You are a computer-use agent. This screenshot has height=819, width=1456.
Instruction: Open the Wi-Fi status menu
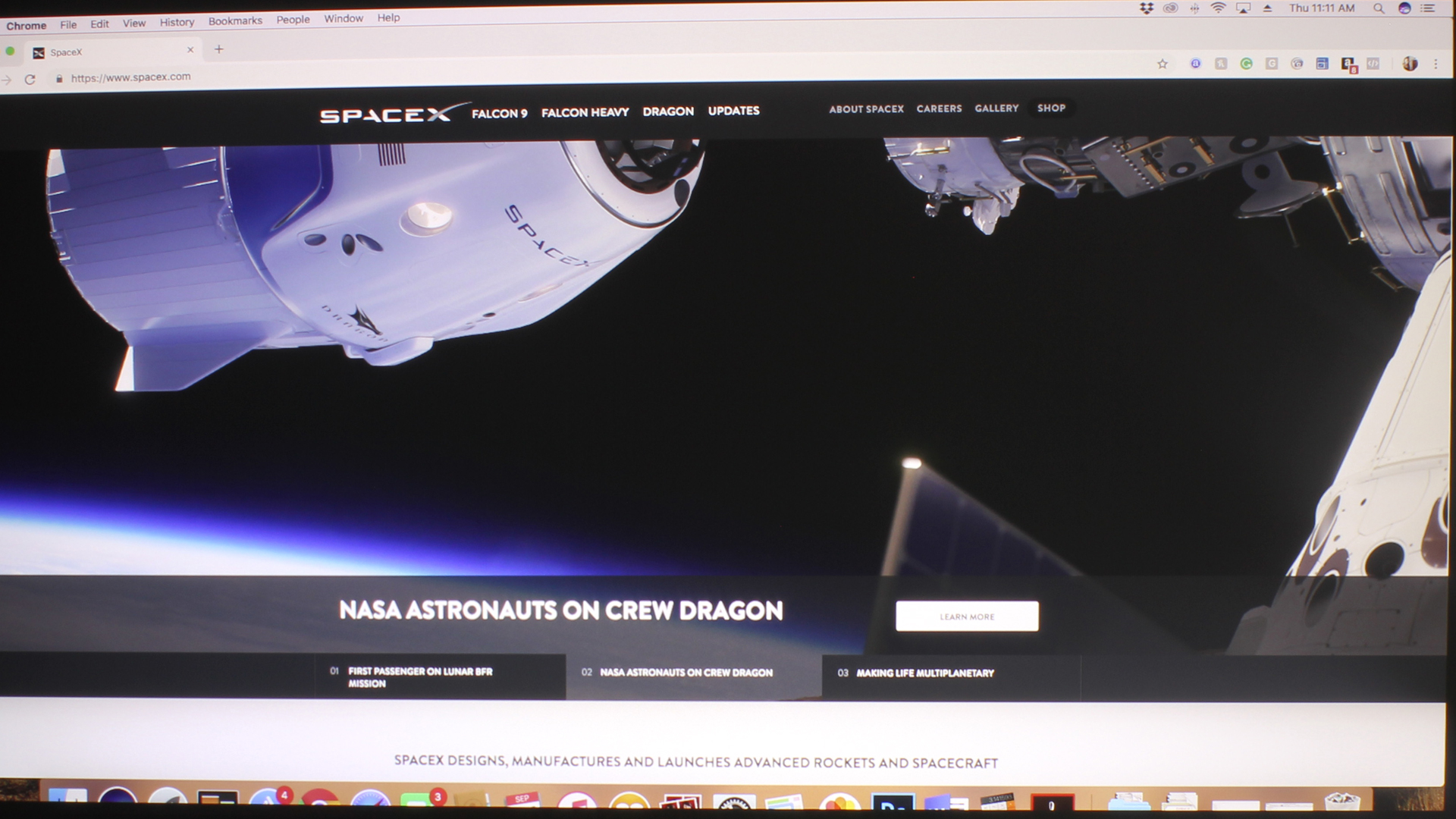pyautogui.click(x=1218, y=8)
